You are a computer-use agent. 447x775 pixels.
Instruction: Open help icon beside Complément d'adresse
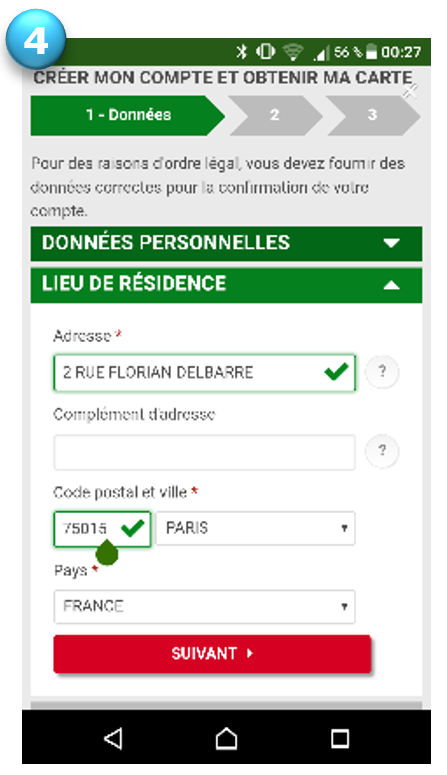pyautogui.click(x=382, y=450)
